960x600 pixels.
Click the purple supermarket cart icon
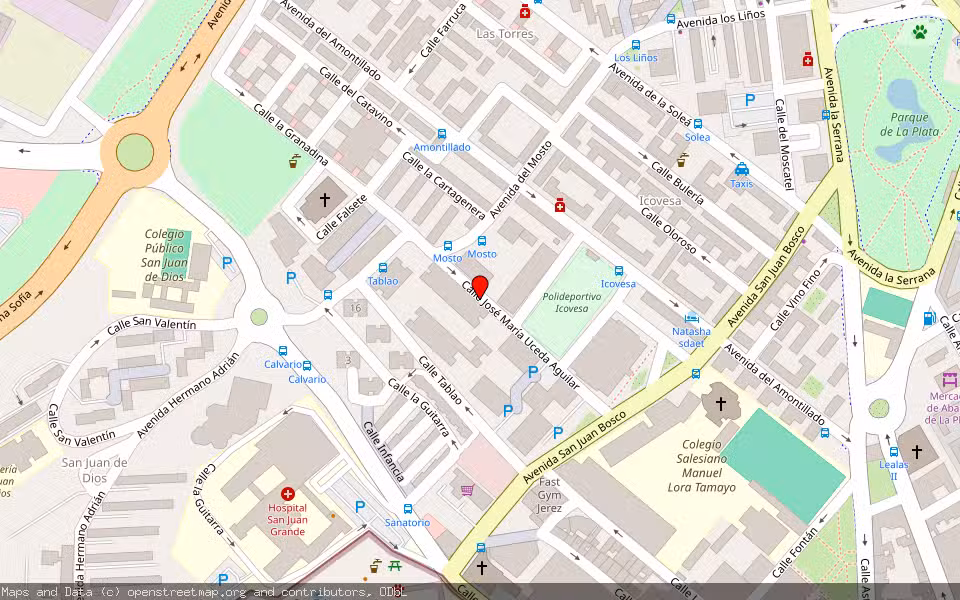coord(467,490)
